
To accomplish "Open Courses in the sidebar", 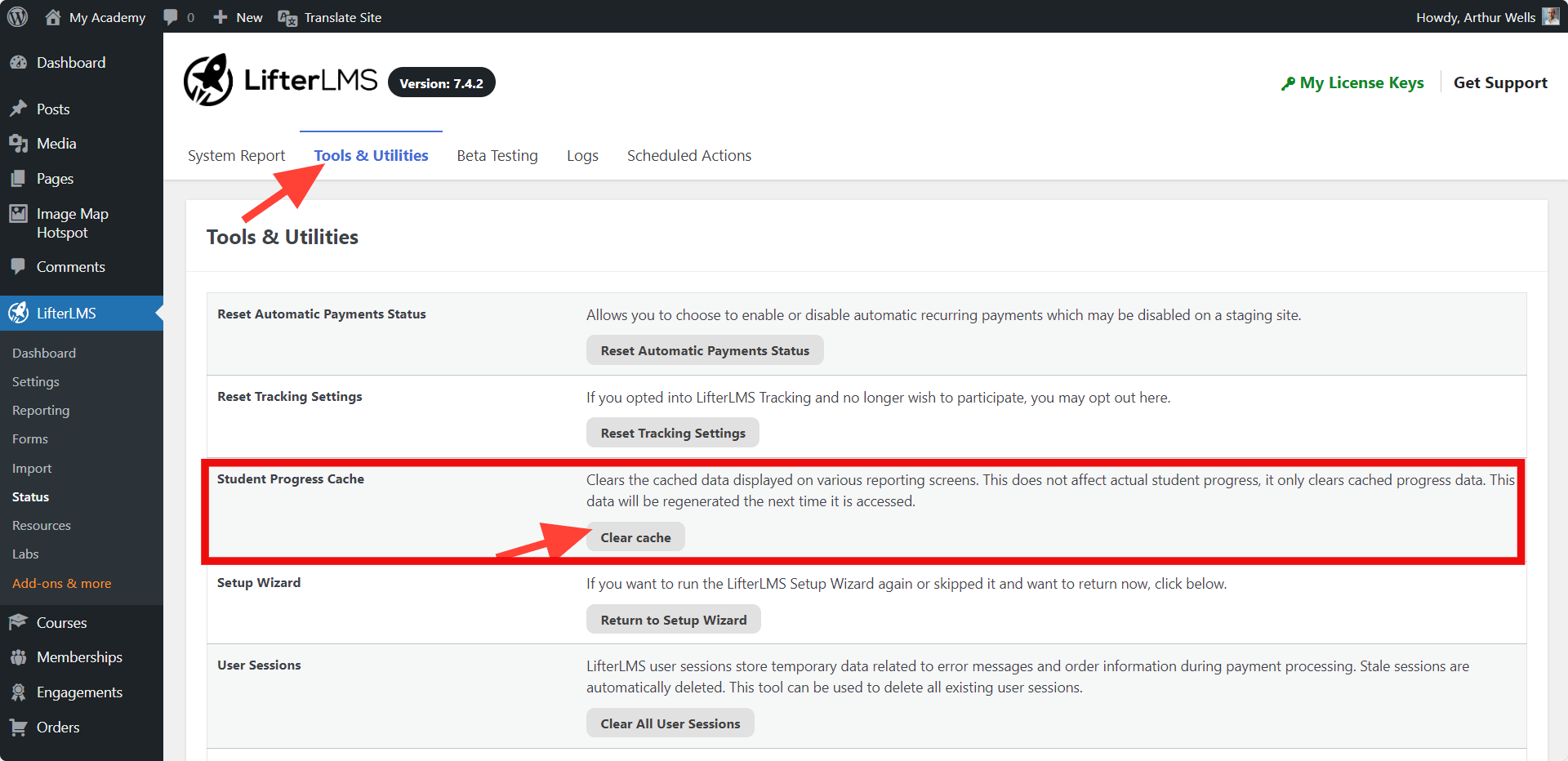I will [61, 622].
